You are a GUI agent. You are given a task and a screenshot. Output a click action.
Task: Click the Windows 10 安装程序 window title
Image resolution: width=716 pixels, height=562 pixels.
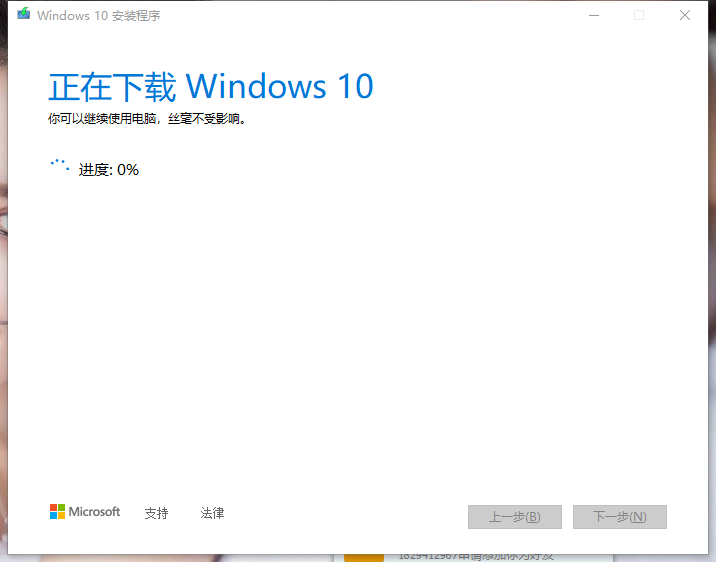tap(99, 16)
